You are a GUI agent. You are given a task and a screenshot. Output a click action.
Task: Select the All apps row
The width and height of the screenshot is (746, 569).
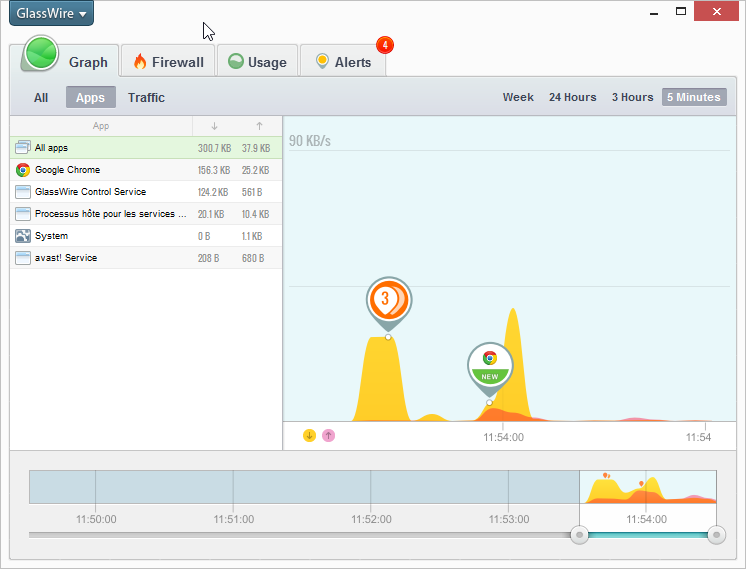pos(146,148)
